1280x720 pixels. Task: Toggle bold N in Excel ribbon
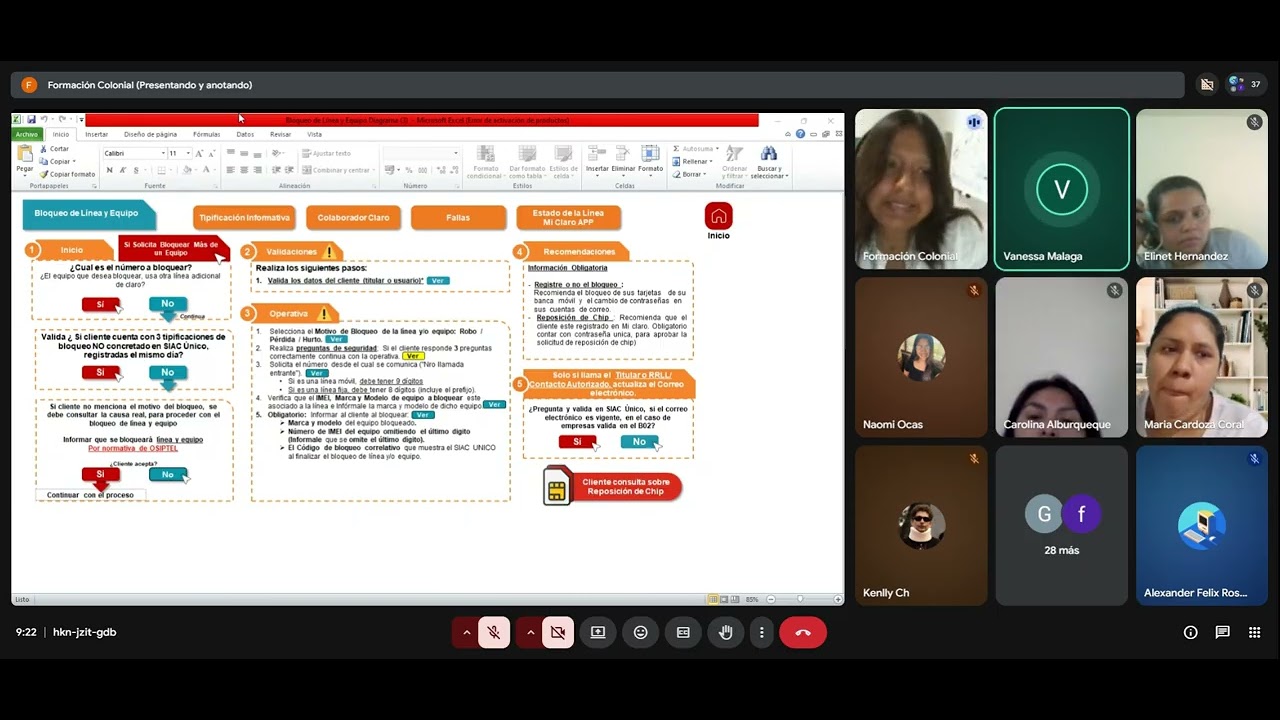(x=109, y=170)
